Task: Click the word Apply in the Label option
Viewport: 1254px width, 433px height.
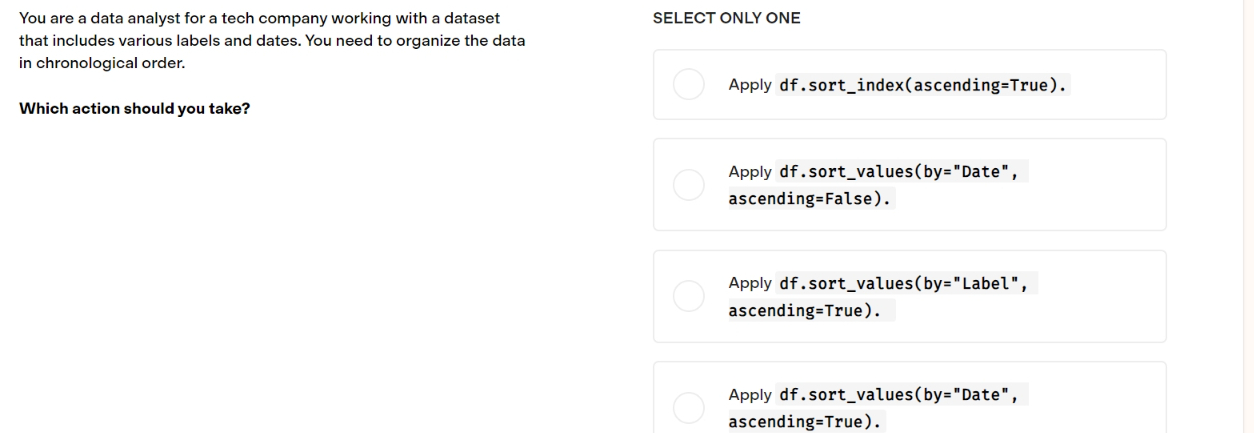Action: click(750, 284)
